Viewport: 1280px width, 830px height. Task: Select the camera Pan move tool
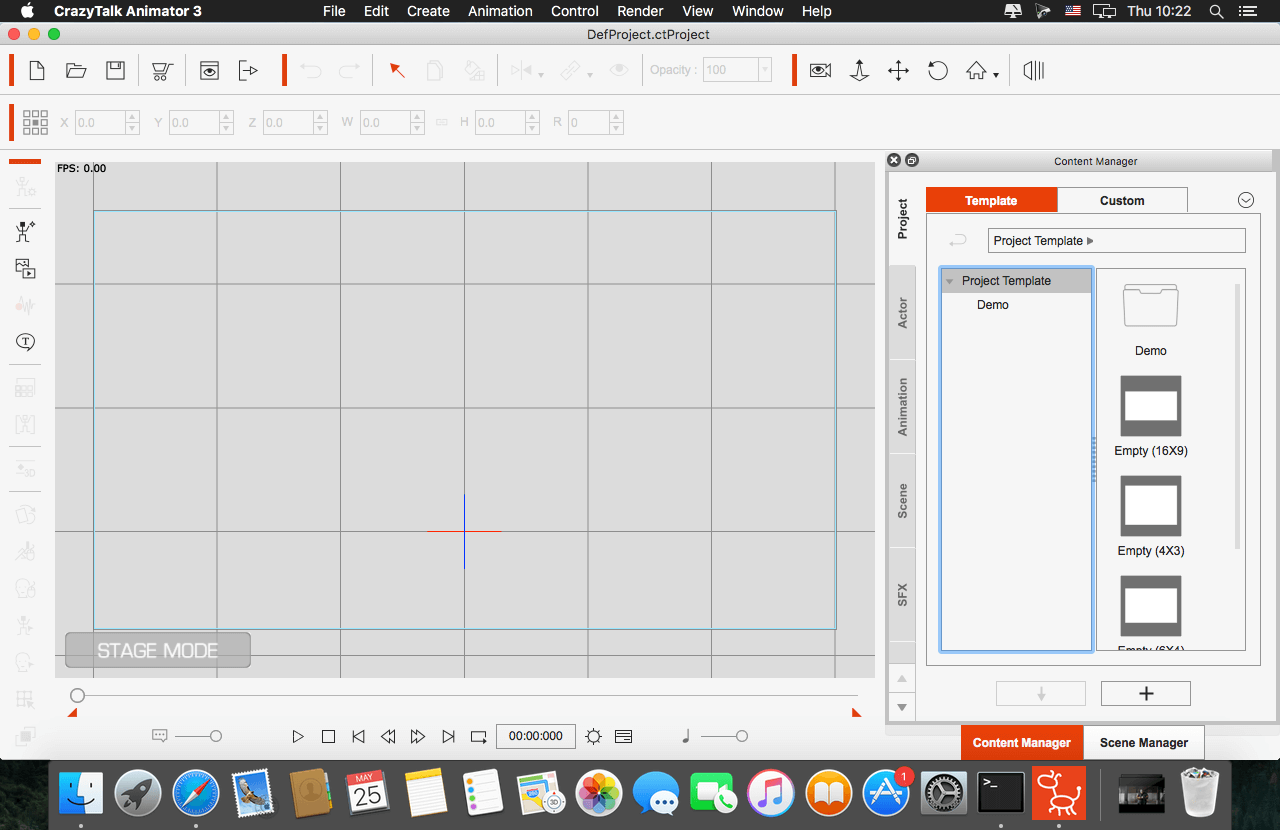pos(898,71)
